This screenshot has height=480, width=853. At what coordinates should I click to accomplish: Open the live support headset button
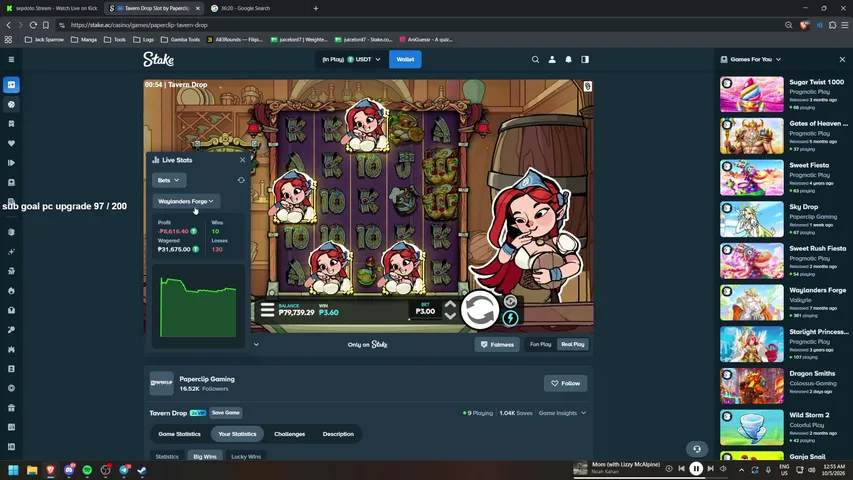[697, 449]
